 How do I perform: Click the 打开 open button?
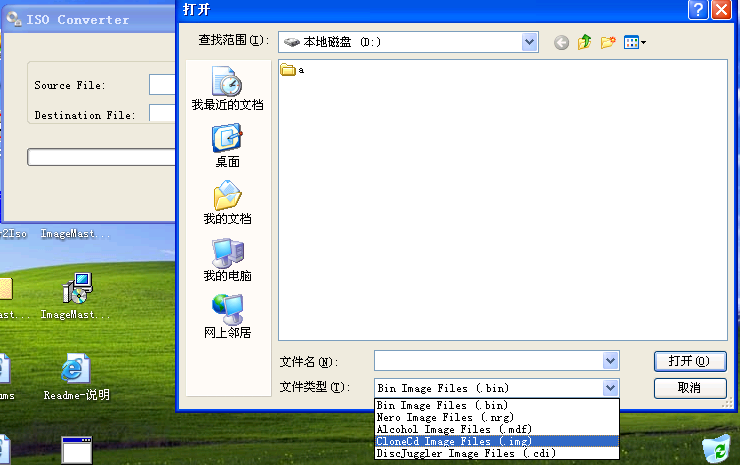click(x=690, y=361)
